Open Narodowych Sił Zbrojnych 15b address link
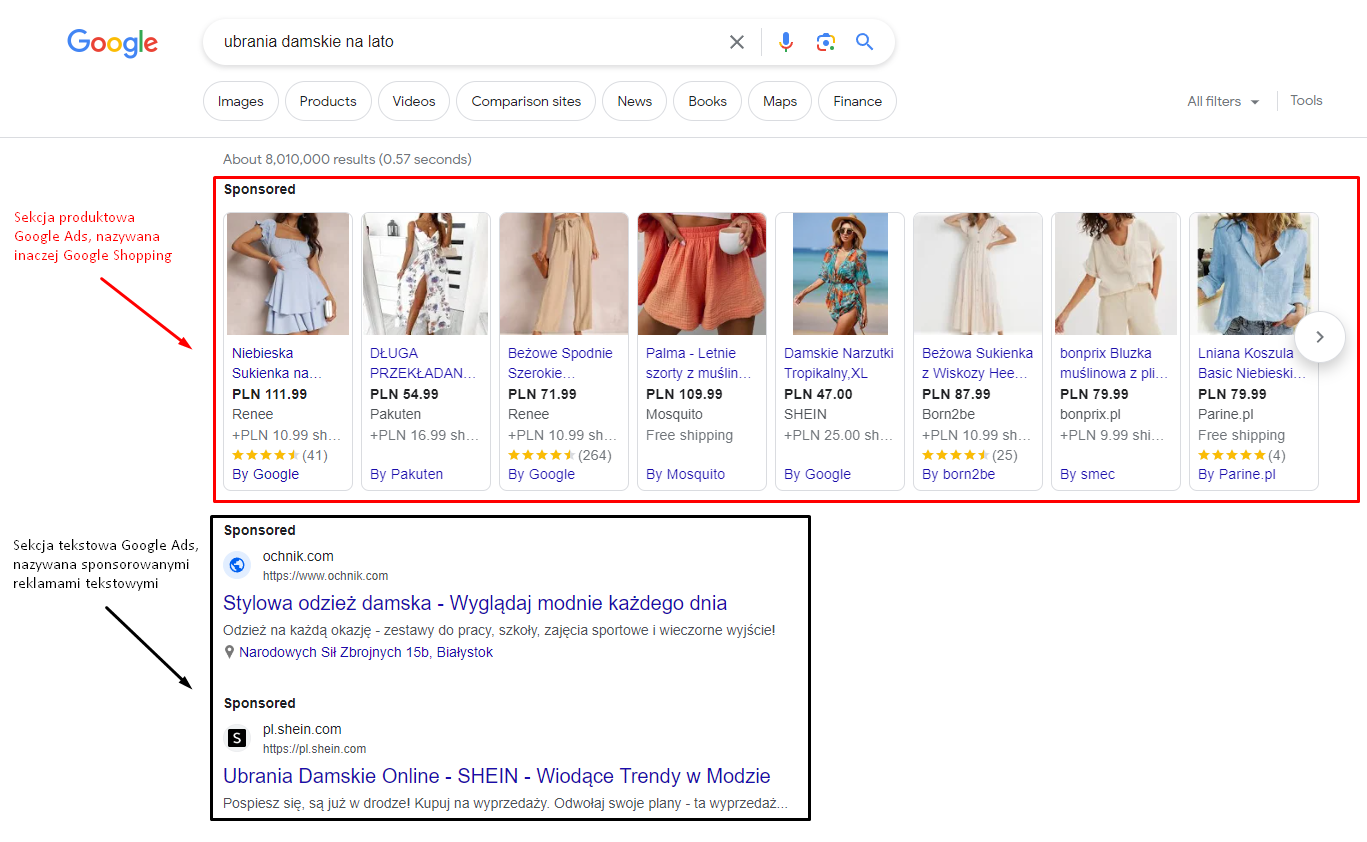This screenshot has height=842, width=1367. coord(366,652)
